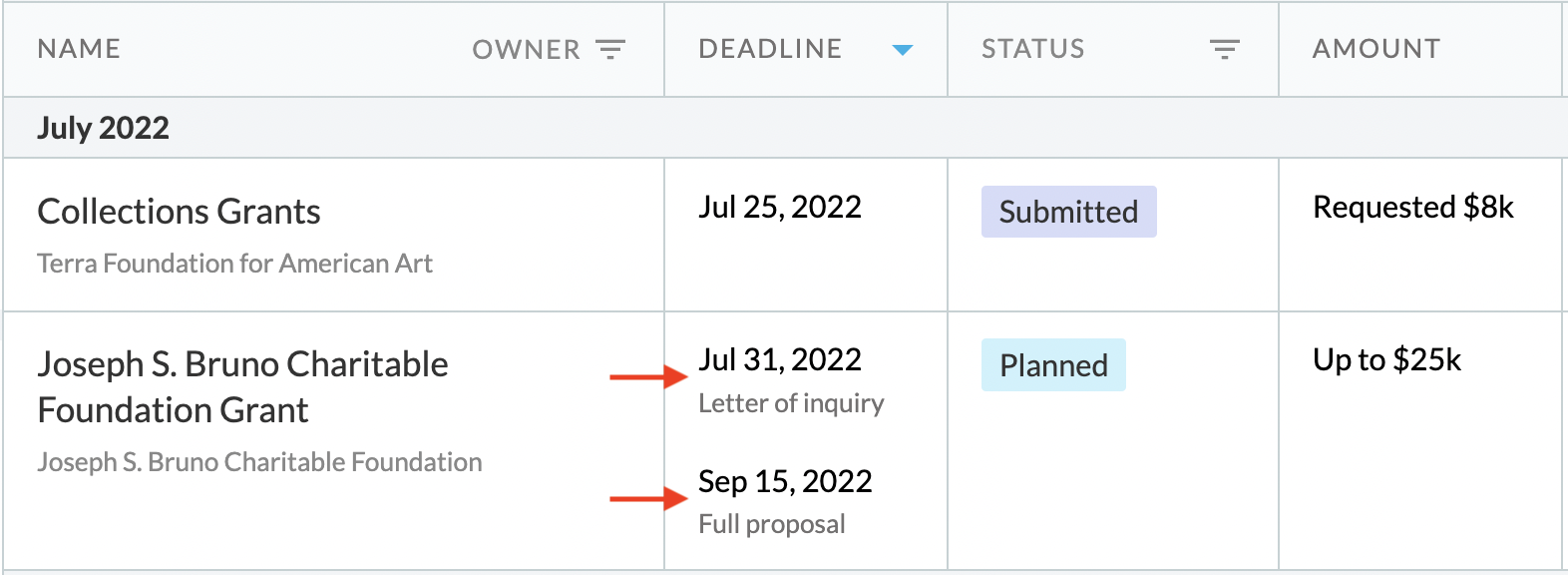Toggle the Deadline sort arrow
Screen dimensions: 1568x575
(x=903, y=50)
